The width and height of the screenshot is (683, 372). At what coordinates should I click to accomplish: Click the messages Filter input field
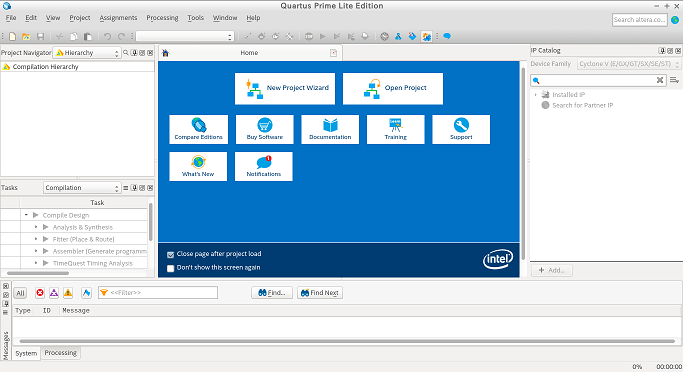coord(158,293)
